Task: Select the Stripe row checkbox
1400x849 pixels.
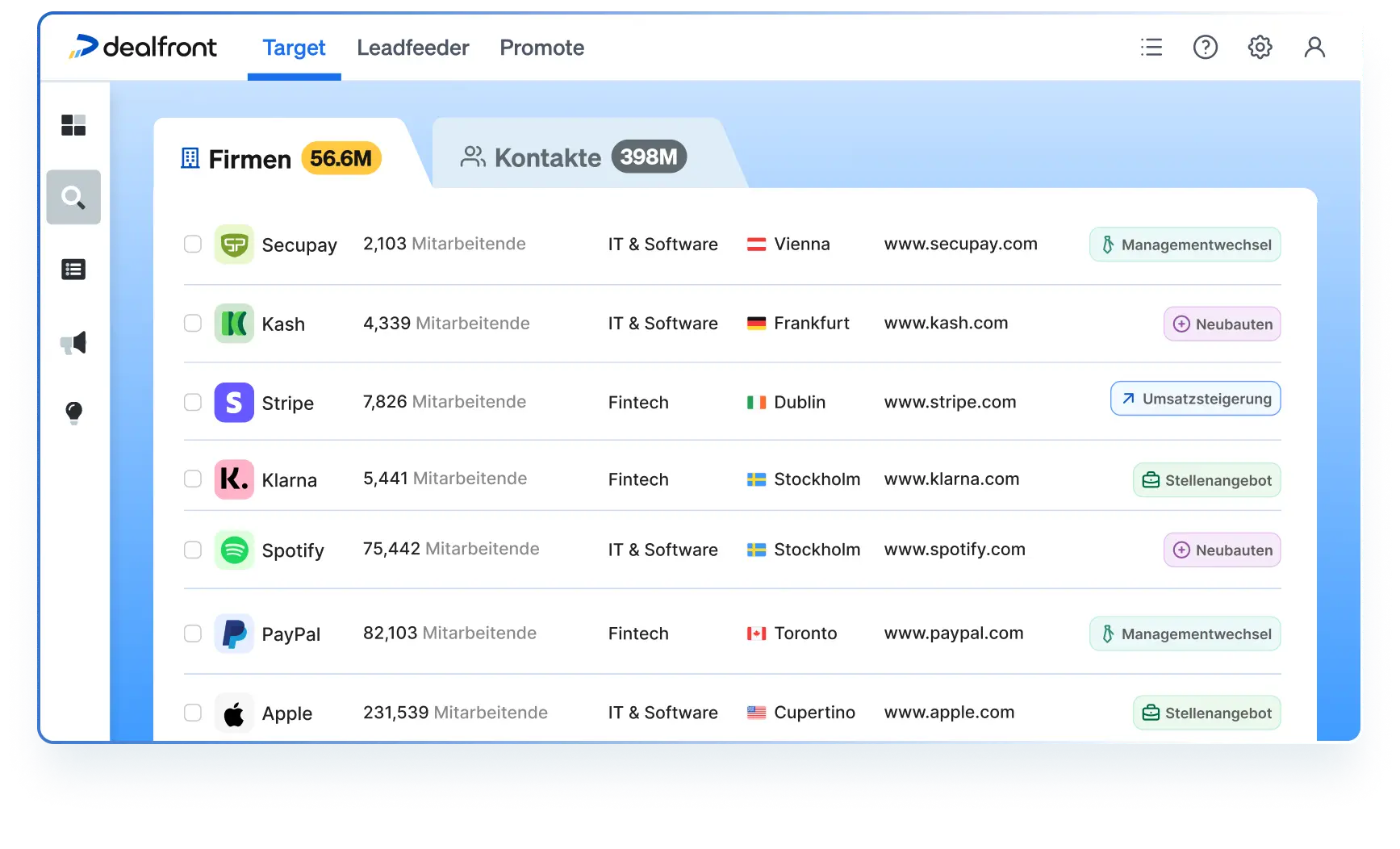Action: point(193,402)
